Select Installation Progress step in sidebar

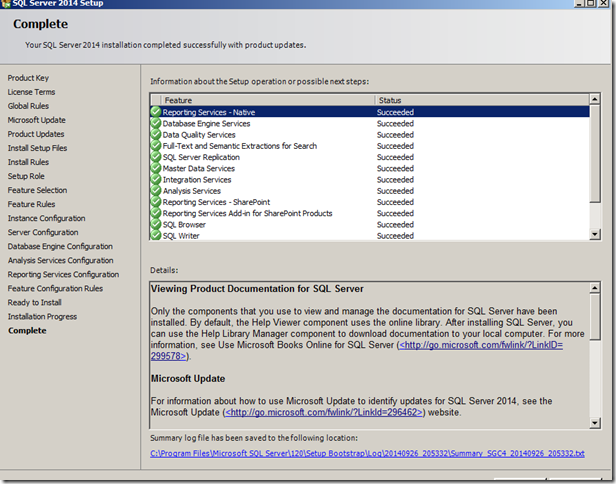pyautogui.click(x=41, y=316)
